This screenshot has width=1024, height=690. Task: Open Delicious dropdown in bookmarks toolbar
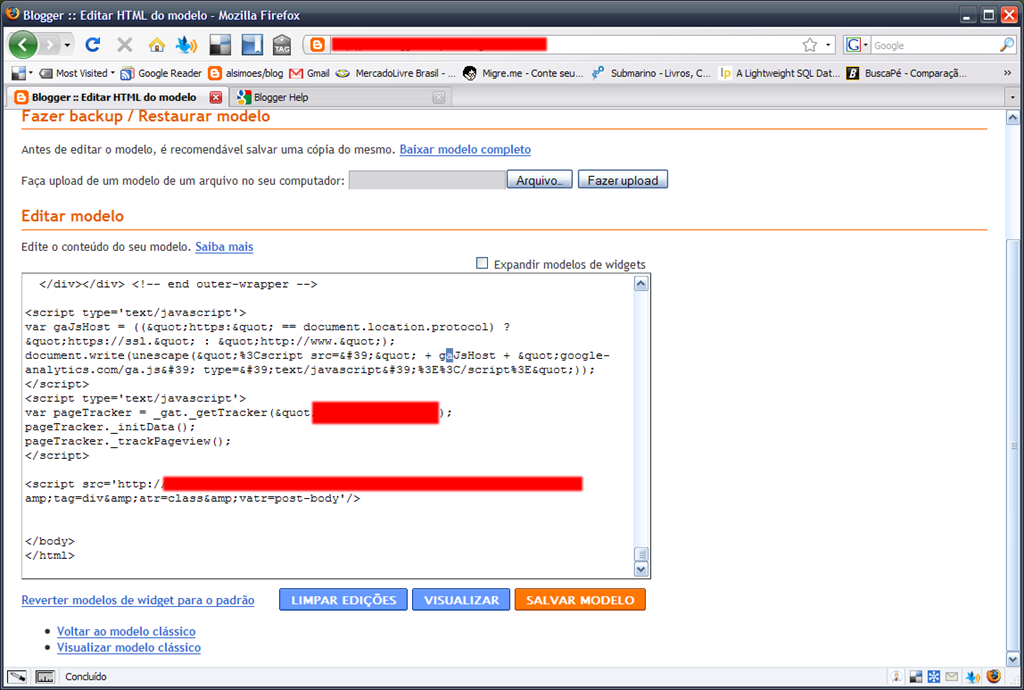[x=23, y=73]
